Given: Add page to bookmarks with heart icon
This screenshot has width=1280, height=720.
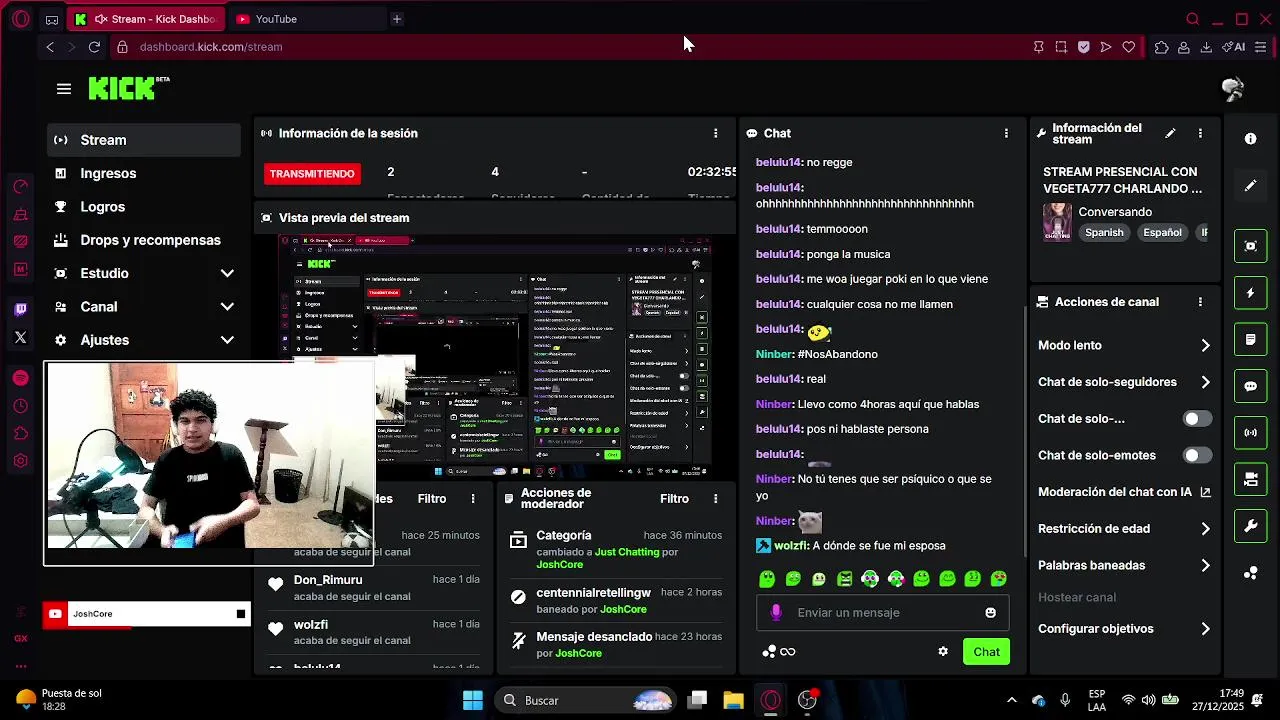Looking at the screenshot, I should tap(1129, 47).
